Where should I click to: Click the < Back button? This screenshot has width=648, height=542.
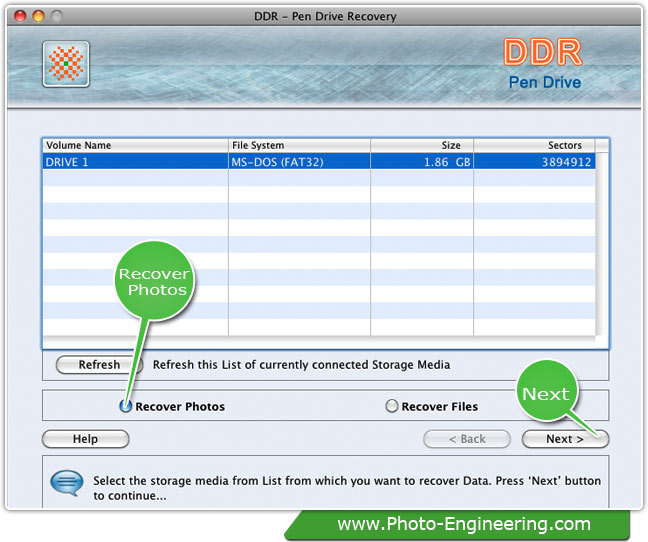click(x=467, y=439)
